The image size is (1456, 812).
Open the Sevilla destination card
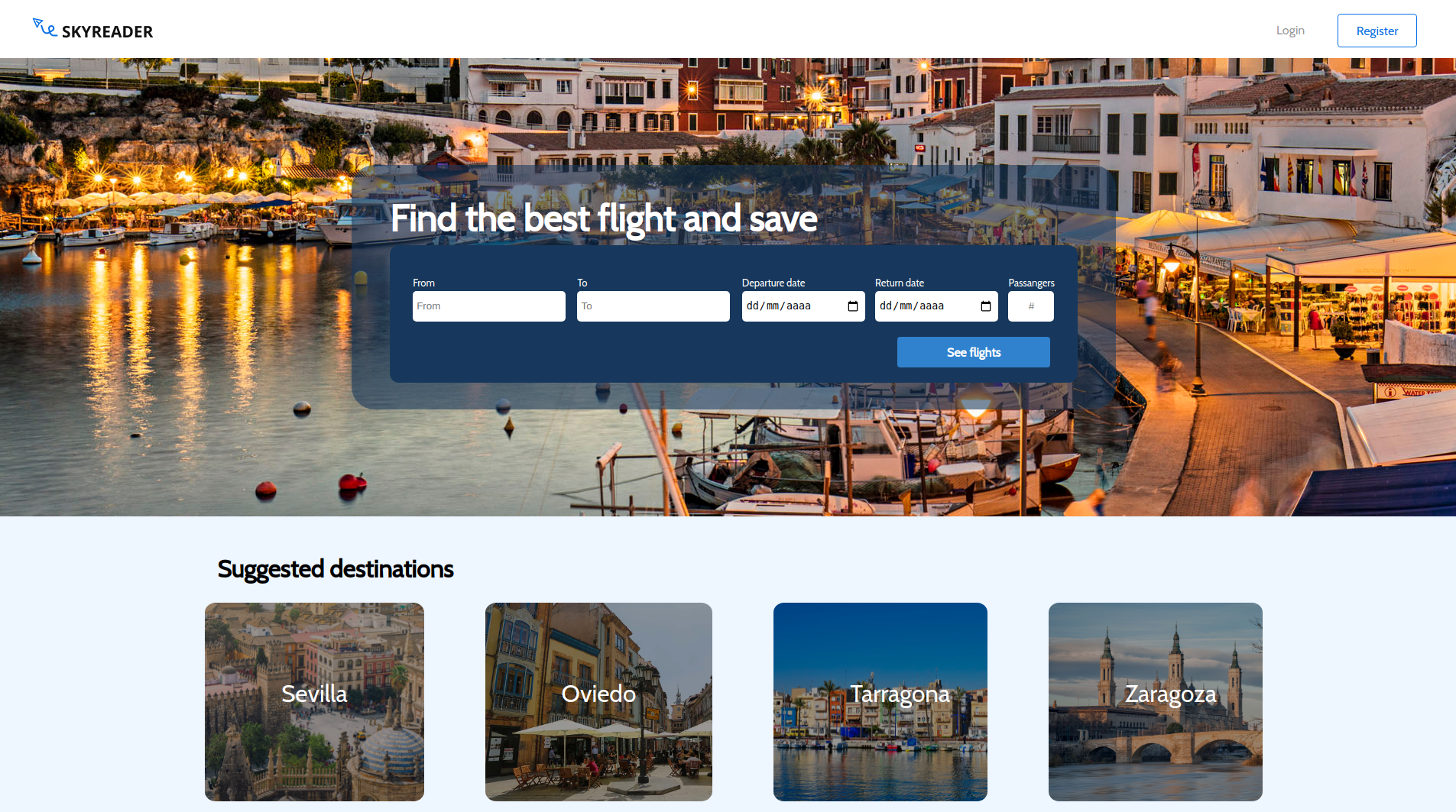tap(314, 701)
